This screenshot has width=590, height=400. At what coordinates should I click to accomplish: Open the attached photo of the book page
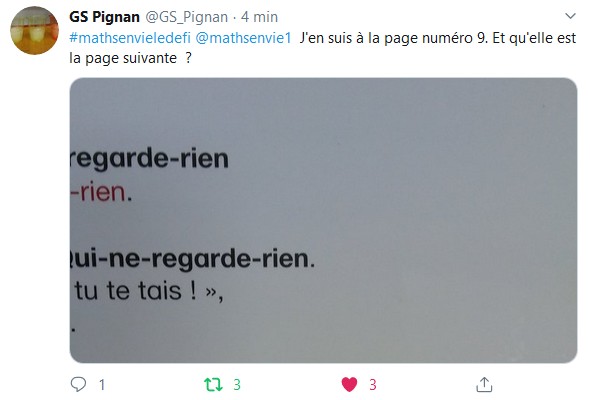(323, 220)
